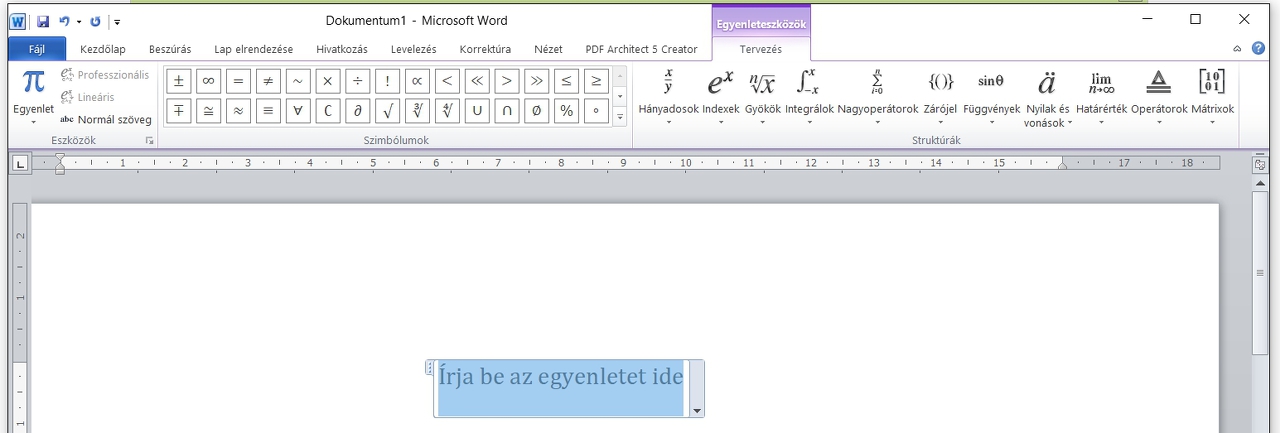Insert the complement symbol
Image resolution: width=1280 pixels, height=433 pixels.
tap(328, 111)
